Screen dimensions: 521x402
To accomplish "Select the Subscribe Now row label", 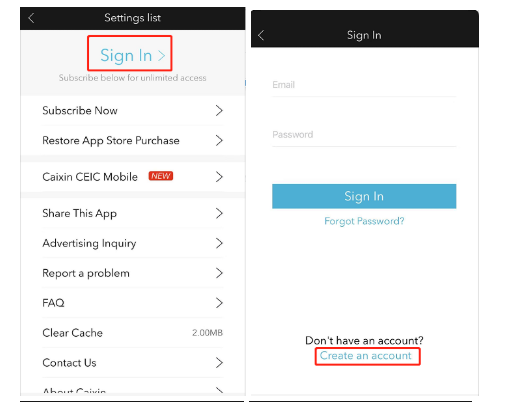I will (80, 110).
